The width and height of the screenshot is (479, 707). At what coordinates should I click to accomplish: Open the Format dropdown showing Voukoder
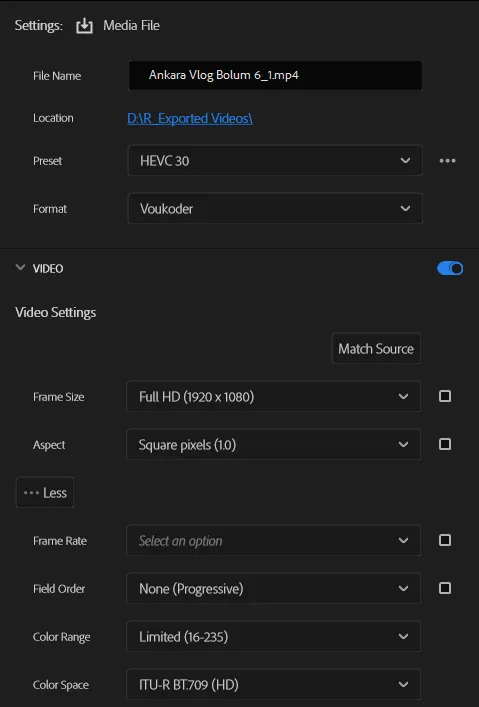(275, 208)
